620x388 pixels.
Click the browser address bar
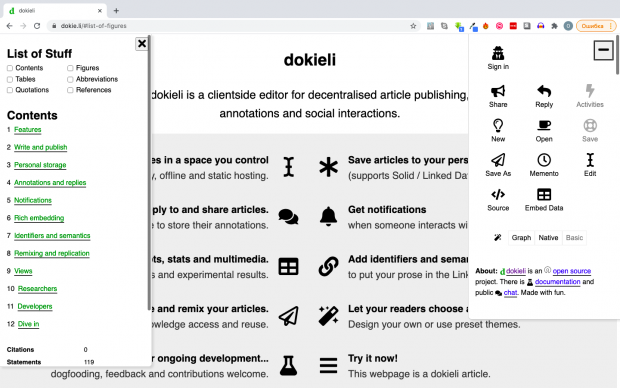233,26
